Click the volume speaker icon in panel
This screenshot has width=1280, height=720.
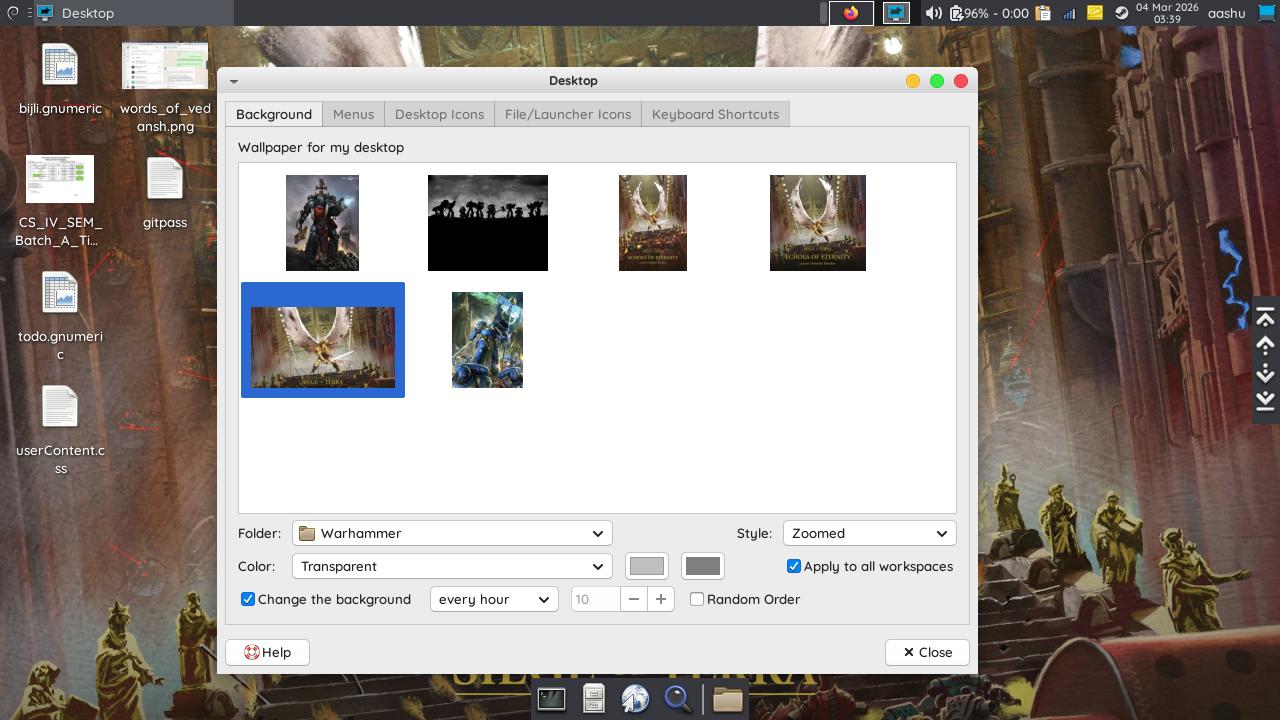point(933,13)
